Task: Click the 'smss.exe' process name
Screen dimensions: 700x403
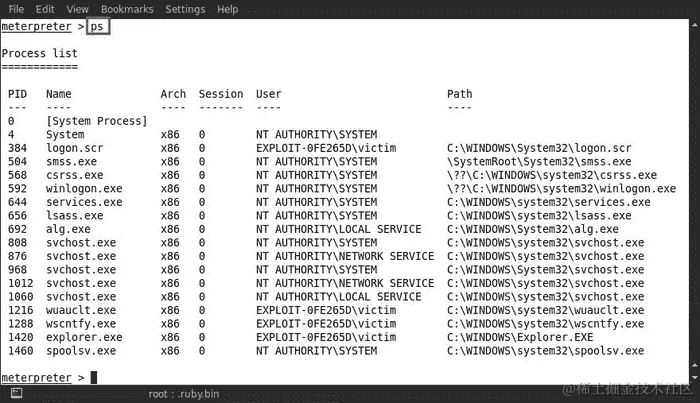Action: (71, 162)
